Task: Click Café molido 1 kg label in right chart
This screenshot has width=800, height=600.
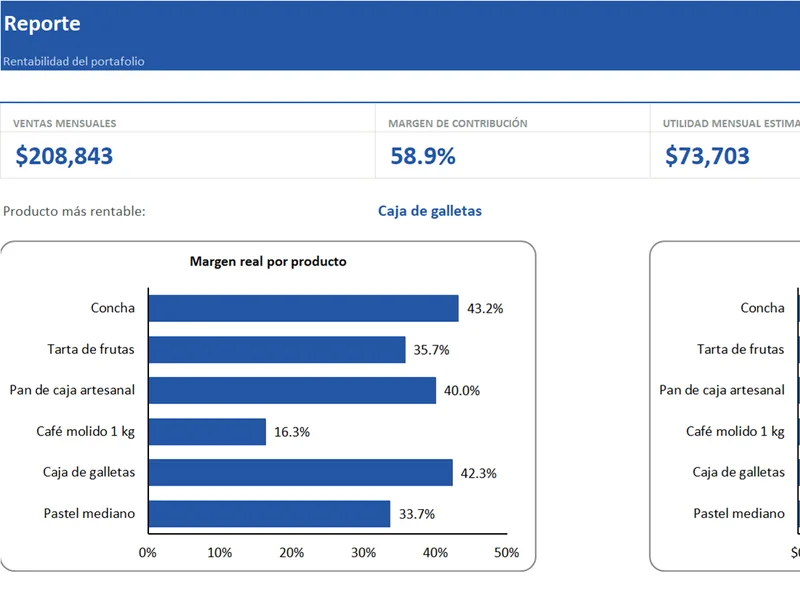Action: click(735, 432)
